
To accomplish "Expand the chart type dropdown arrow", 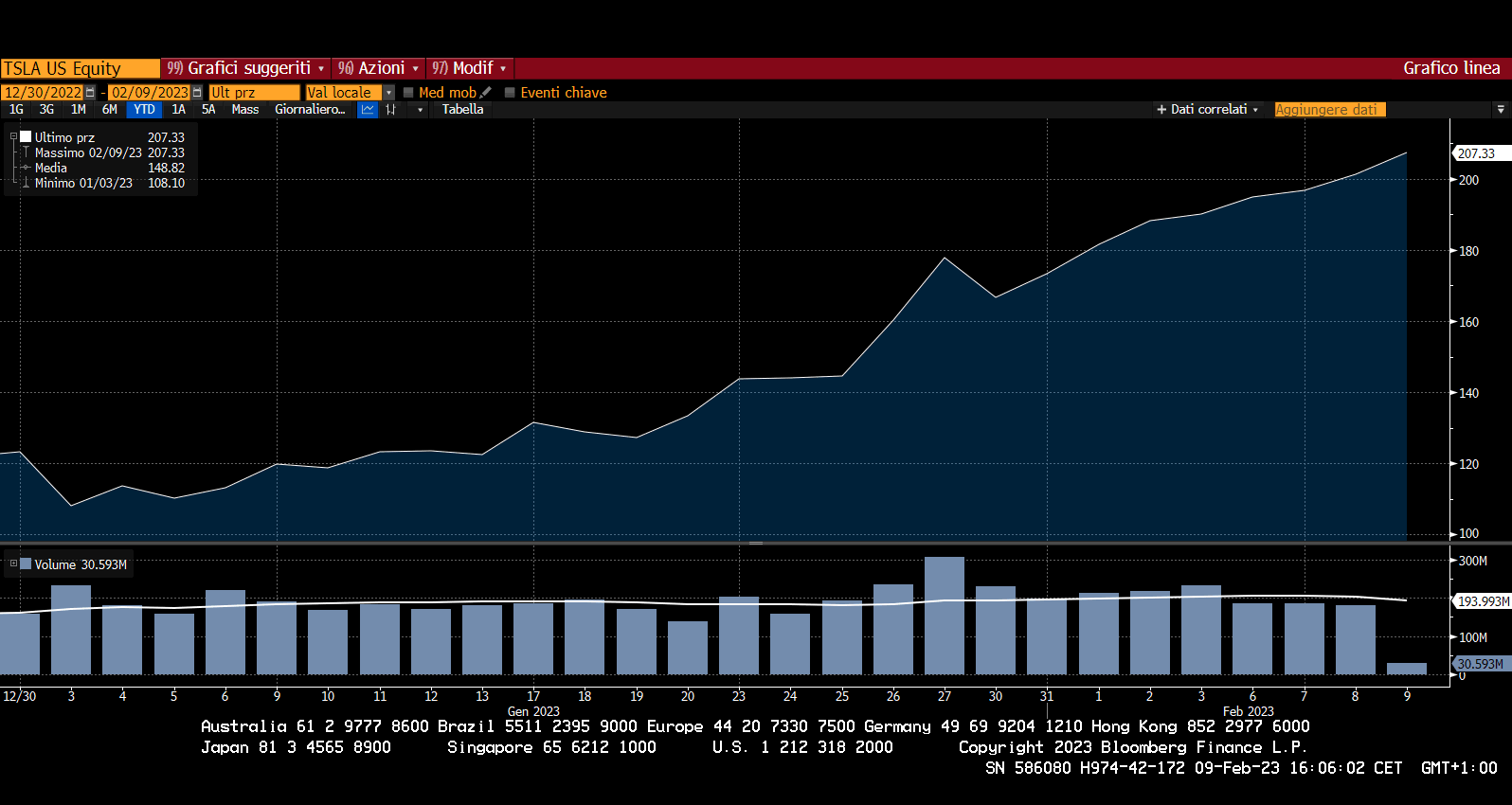I will 420,110.
